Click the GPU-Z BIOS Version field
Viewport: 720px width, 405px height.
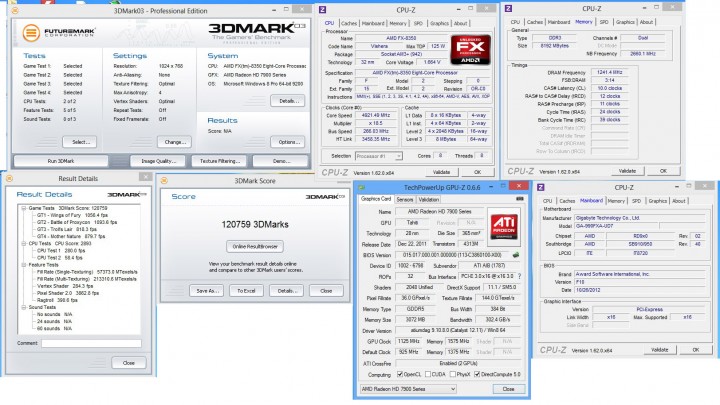tap(453, 255)
